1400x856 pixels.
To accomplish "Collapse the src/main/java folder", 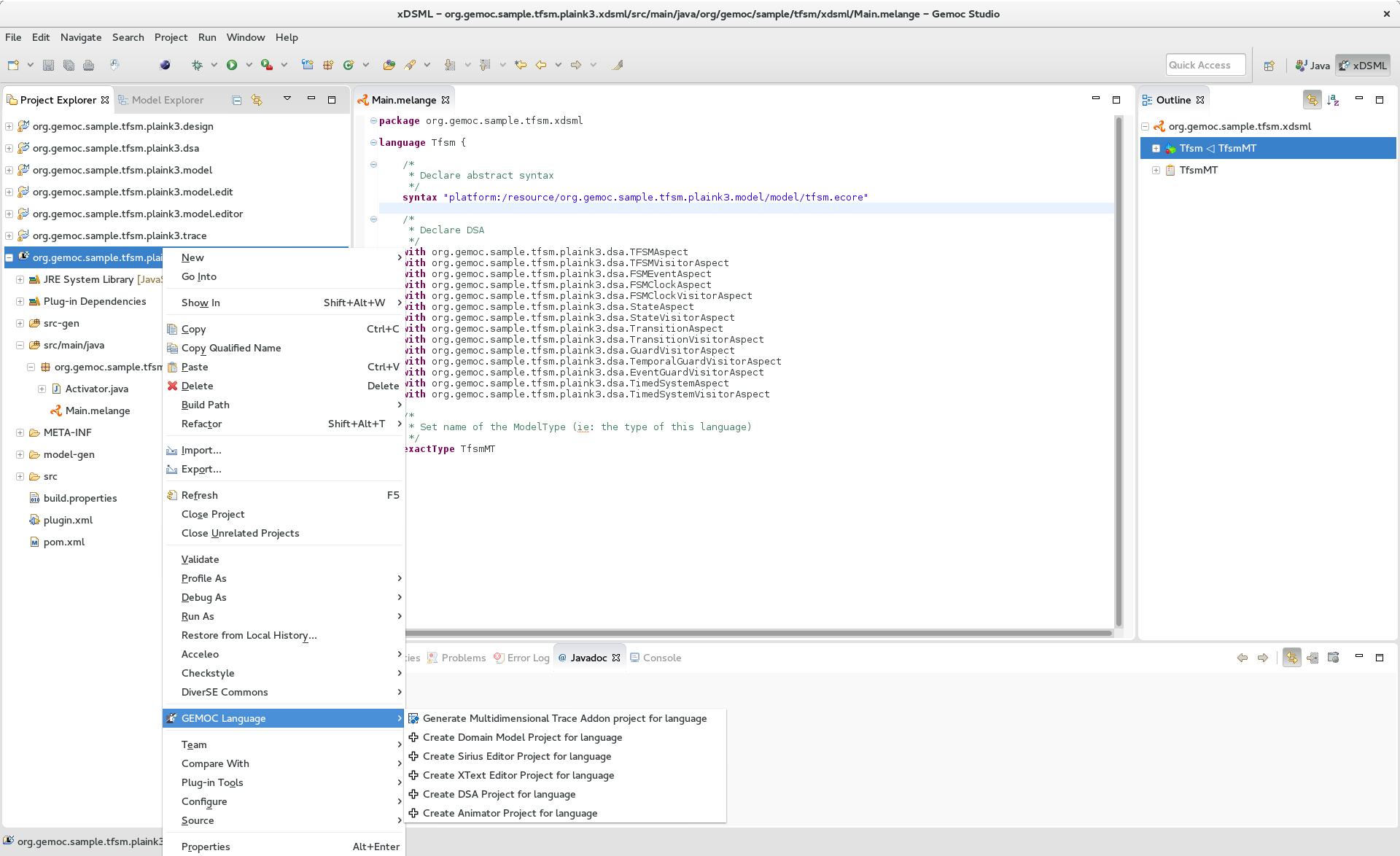I will coord(20,345).
